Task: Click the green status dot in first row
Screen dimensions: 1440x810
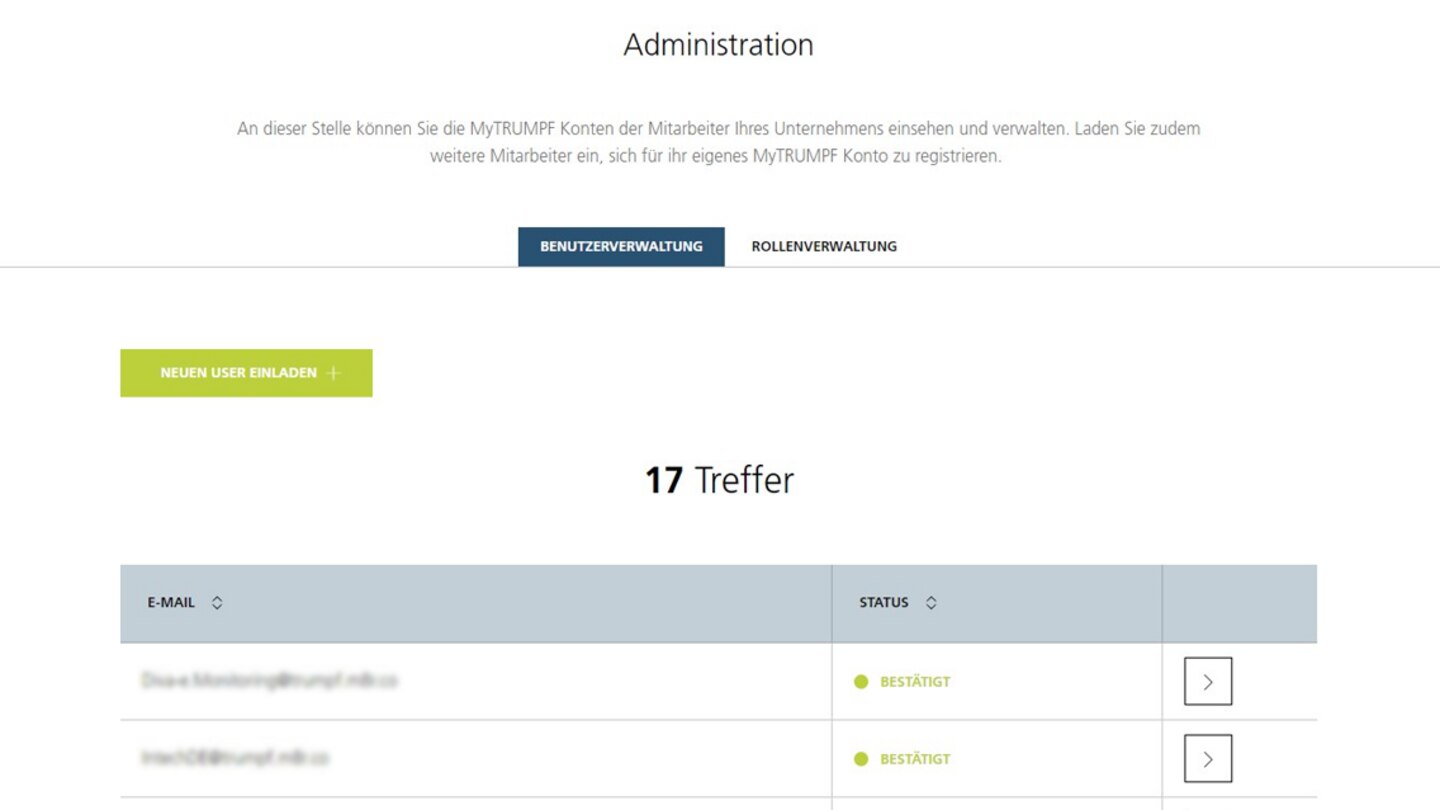Action: tap(861, 682)
